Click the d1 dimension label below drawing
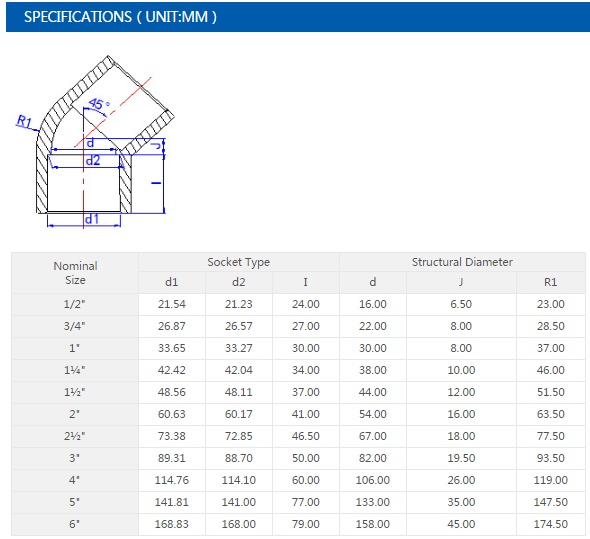590x539 pixels. 92,219
